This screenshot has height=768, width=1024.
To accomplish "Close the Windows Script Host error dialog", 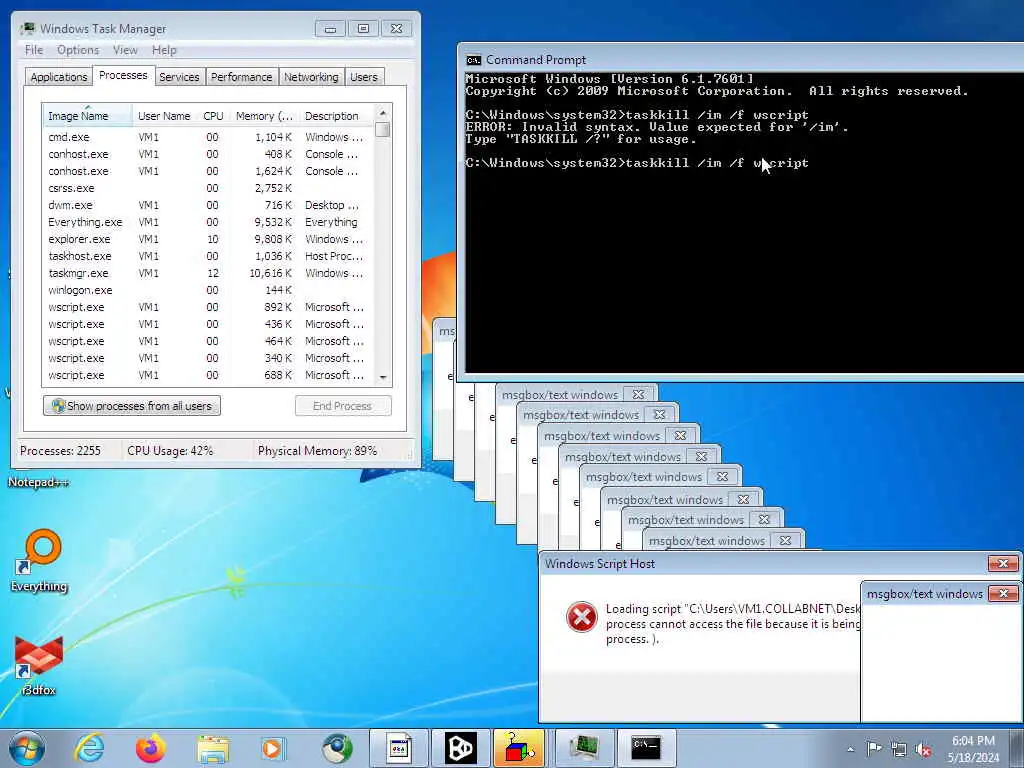I will [x=1003, y=563].
